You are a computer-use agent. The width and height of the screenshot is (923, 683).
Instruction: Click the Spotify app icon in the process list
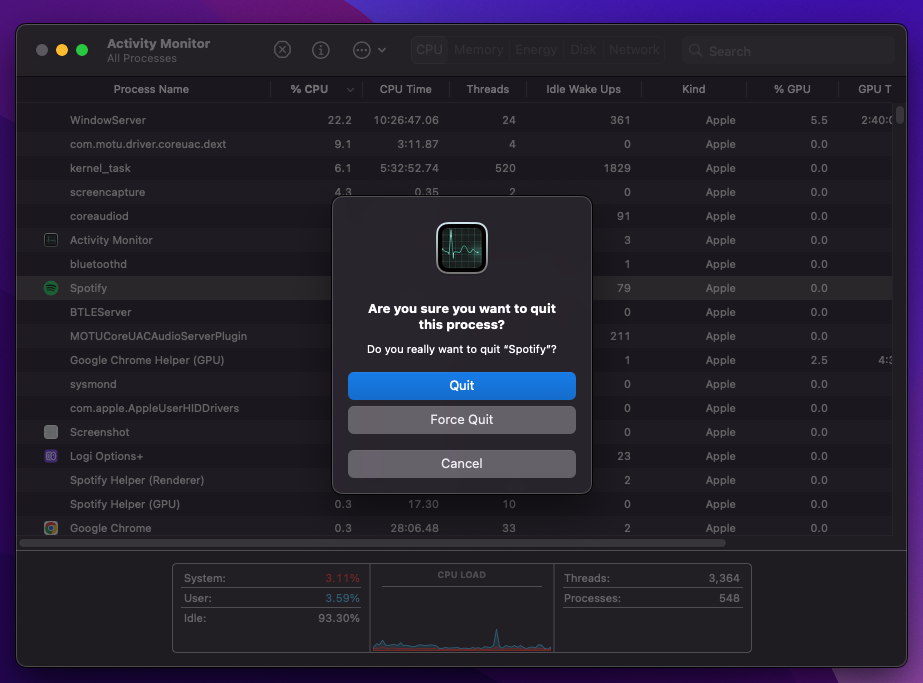[51, 288]
